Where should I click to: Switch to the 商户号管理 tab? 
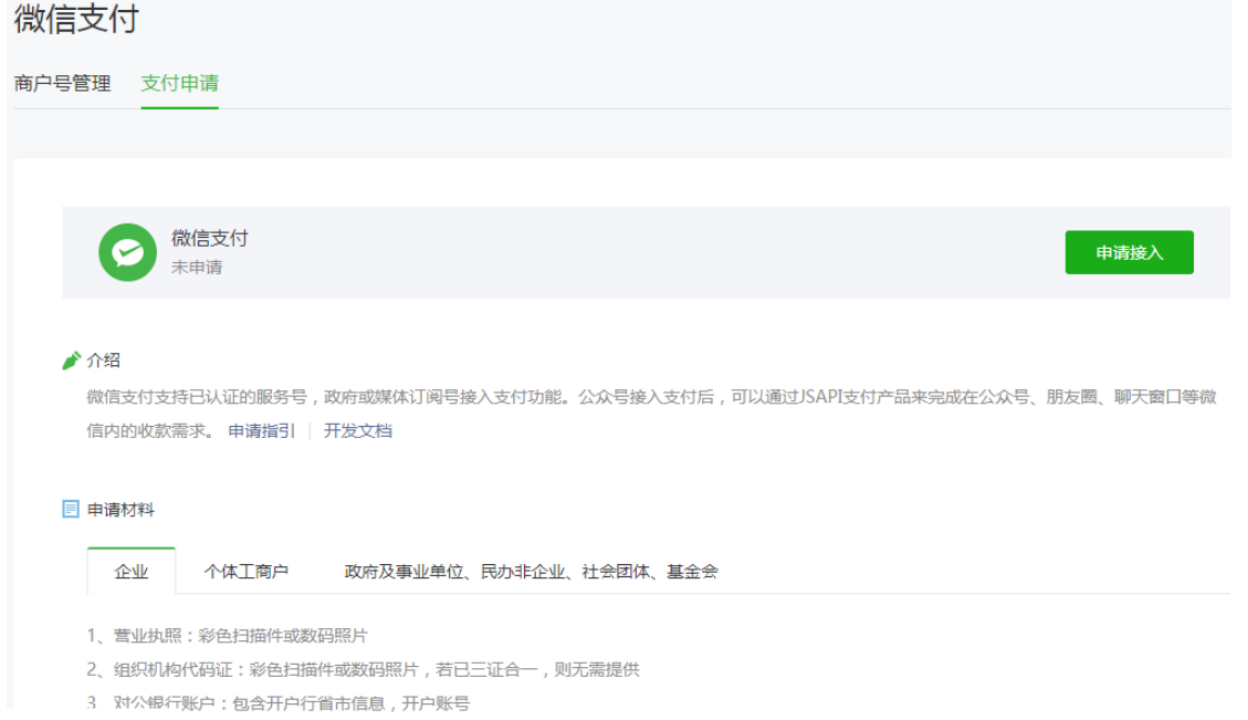[x=62, y=84]
